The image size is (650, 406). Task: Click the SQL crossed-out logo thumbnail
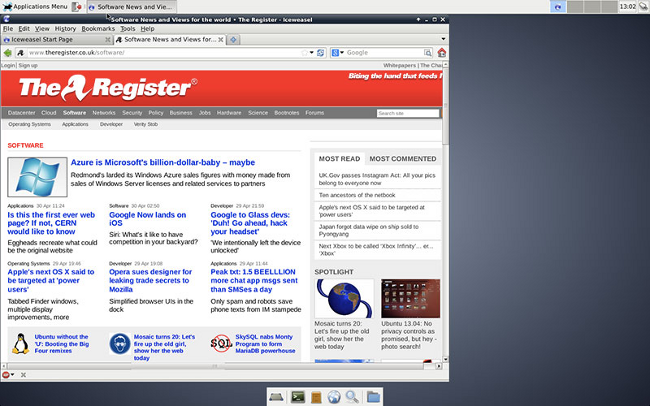pyautogui.click(x=221, y=344)
